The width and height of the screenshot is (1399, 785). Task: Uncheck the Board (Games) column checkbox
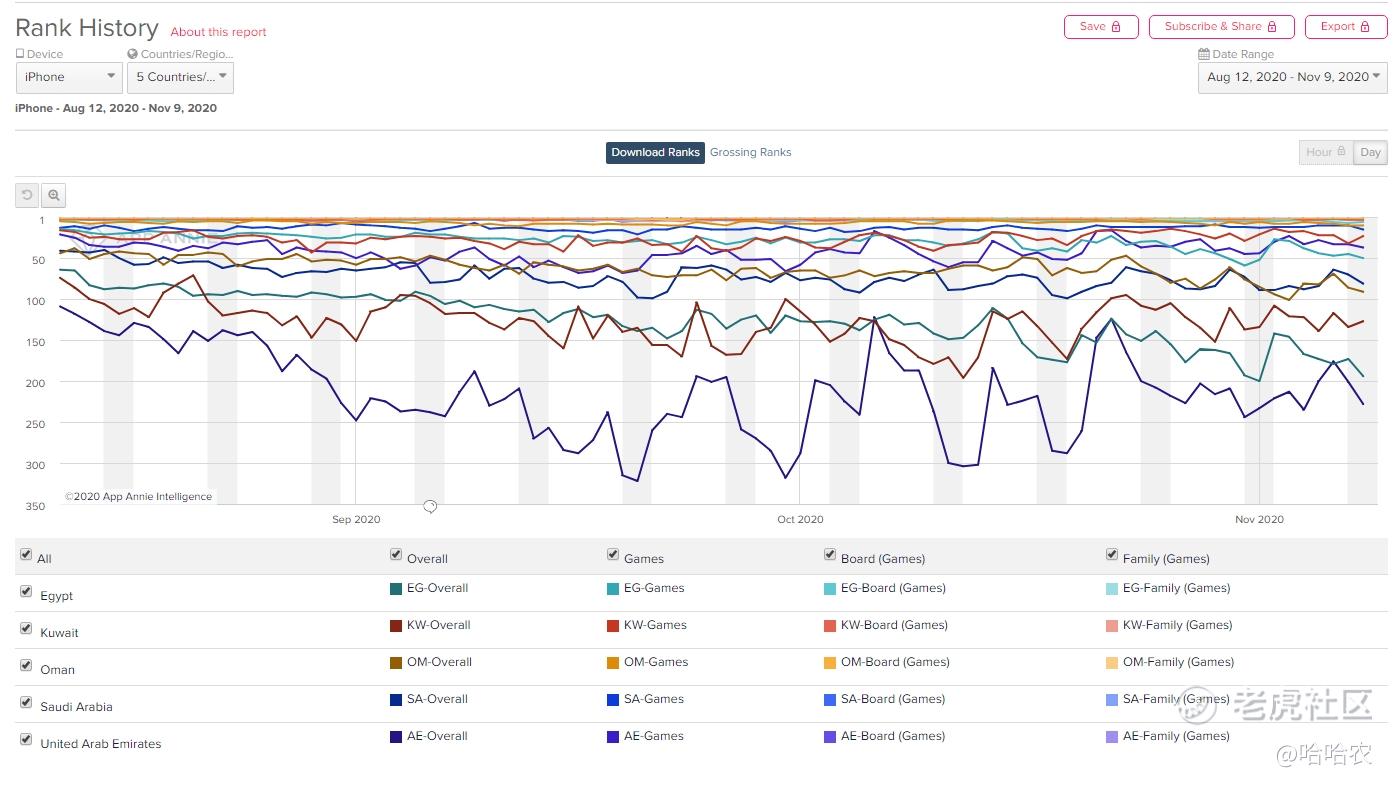(830, 555)
